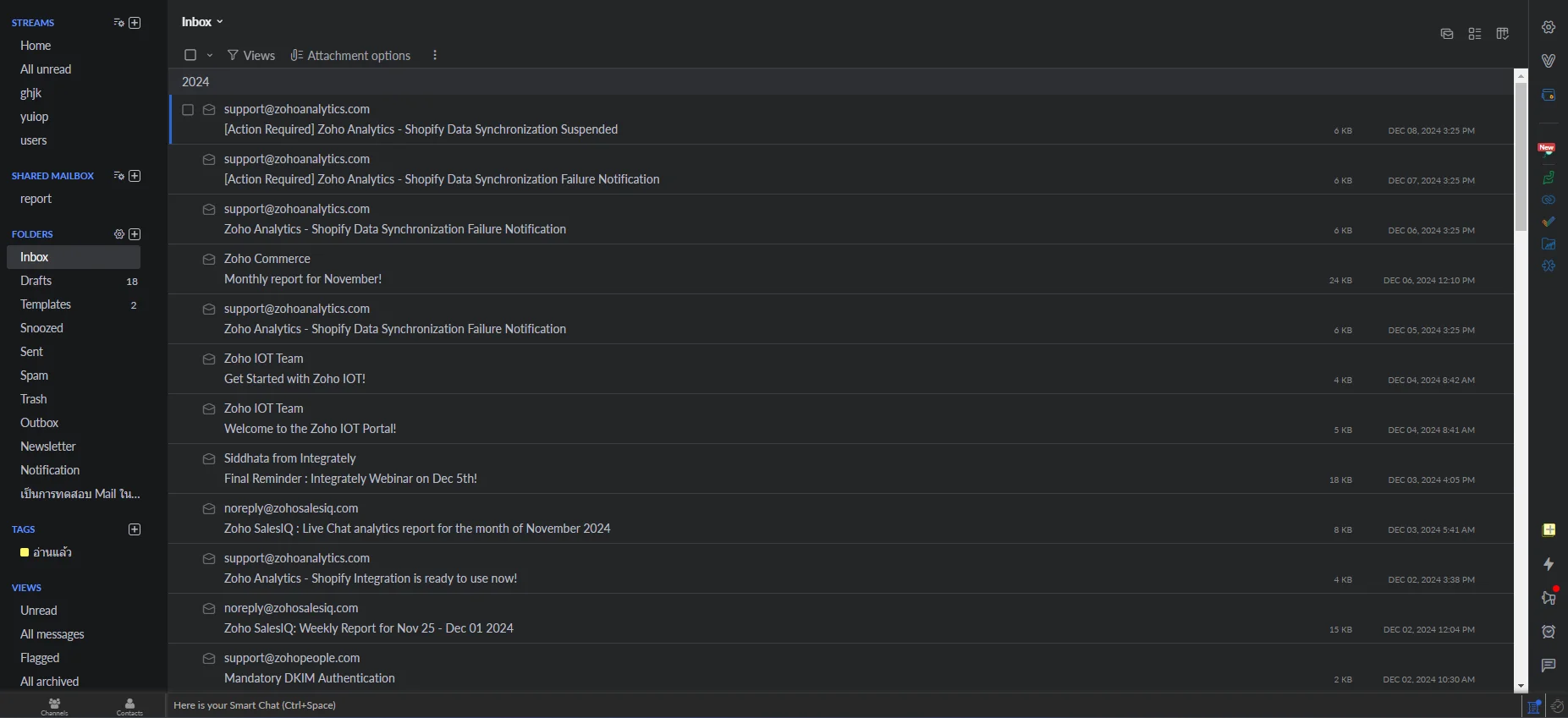This screenshot has width=1568, height=718.
Task: Open the settings gear icon
Action: pos(1548,27)
